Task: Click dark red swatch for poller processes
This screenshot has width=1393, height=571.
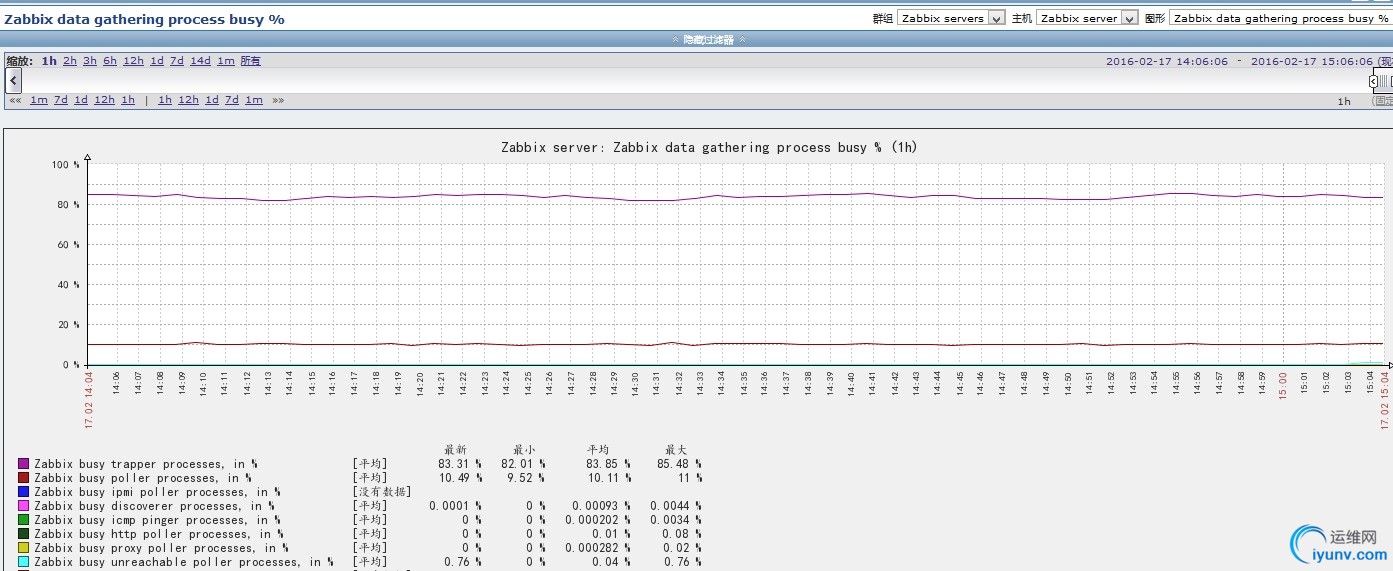Action: pyautogui.click(x=23, y=478)
